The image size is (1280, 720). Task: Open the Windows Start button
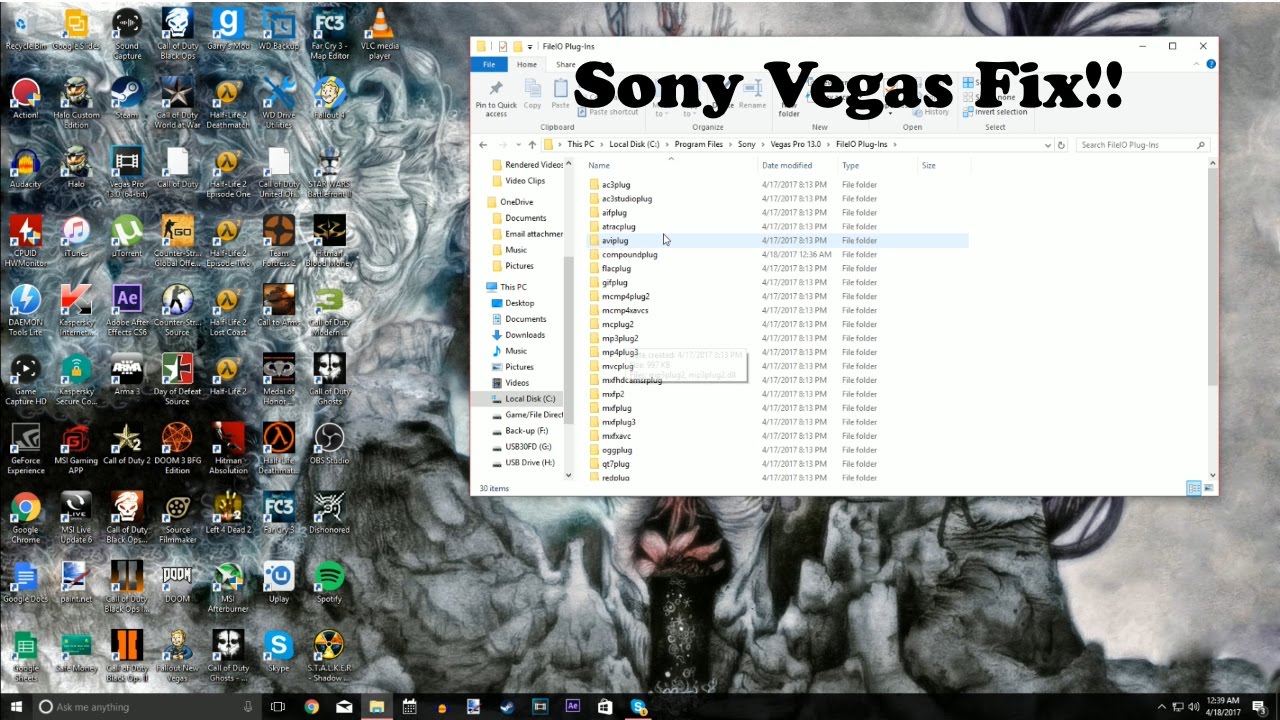pyautogui.click(x=16, y=707)
